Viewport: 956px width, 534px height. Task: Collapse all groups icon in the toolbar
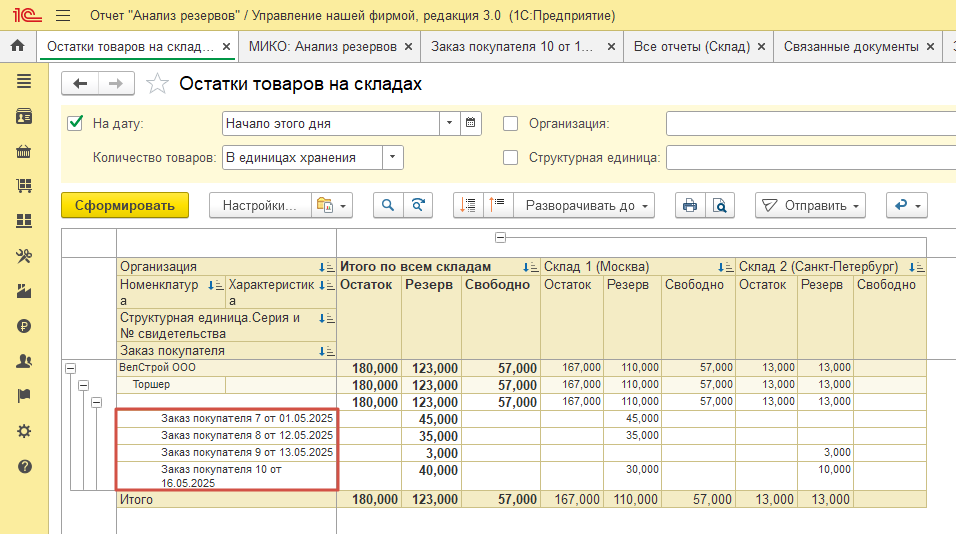click(x=468, y=205)
